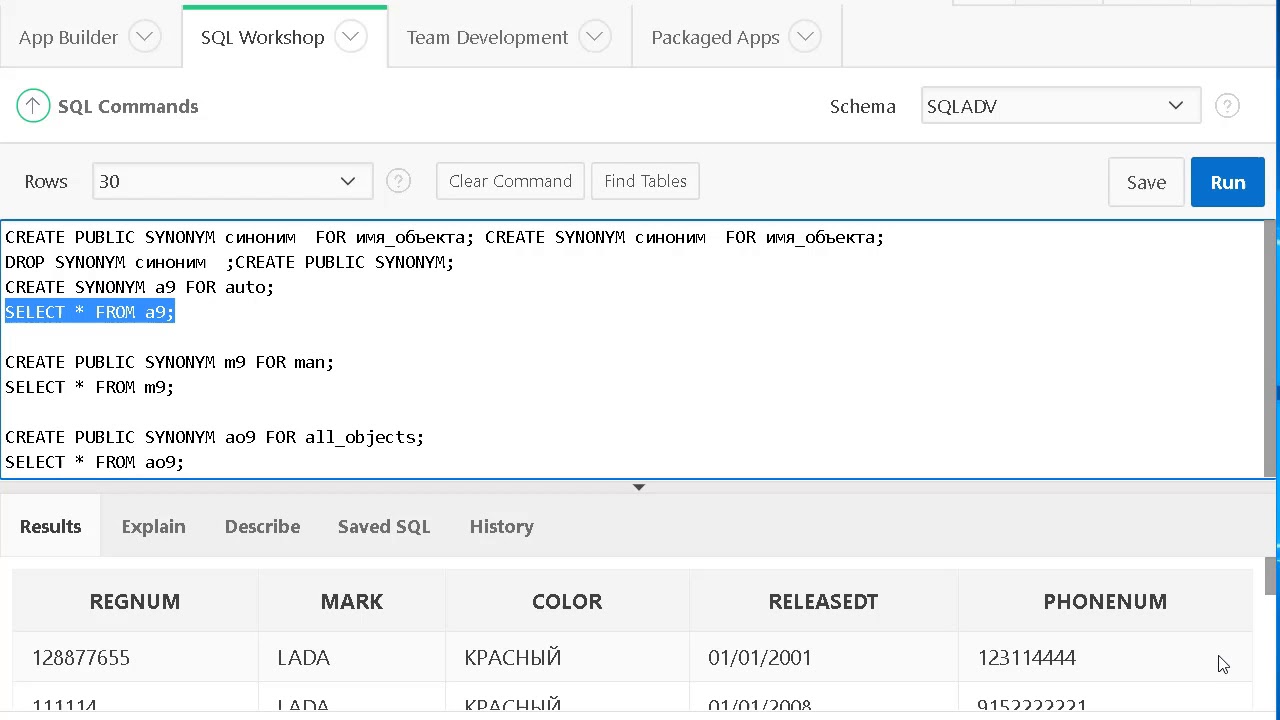Switch to the Explain tab
Viewport: 1280px width, 720px height.
[x=153, y=526]
